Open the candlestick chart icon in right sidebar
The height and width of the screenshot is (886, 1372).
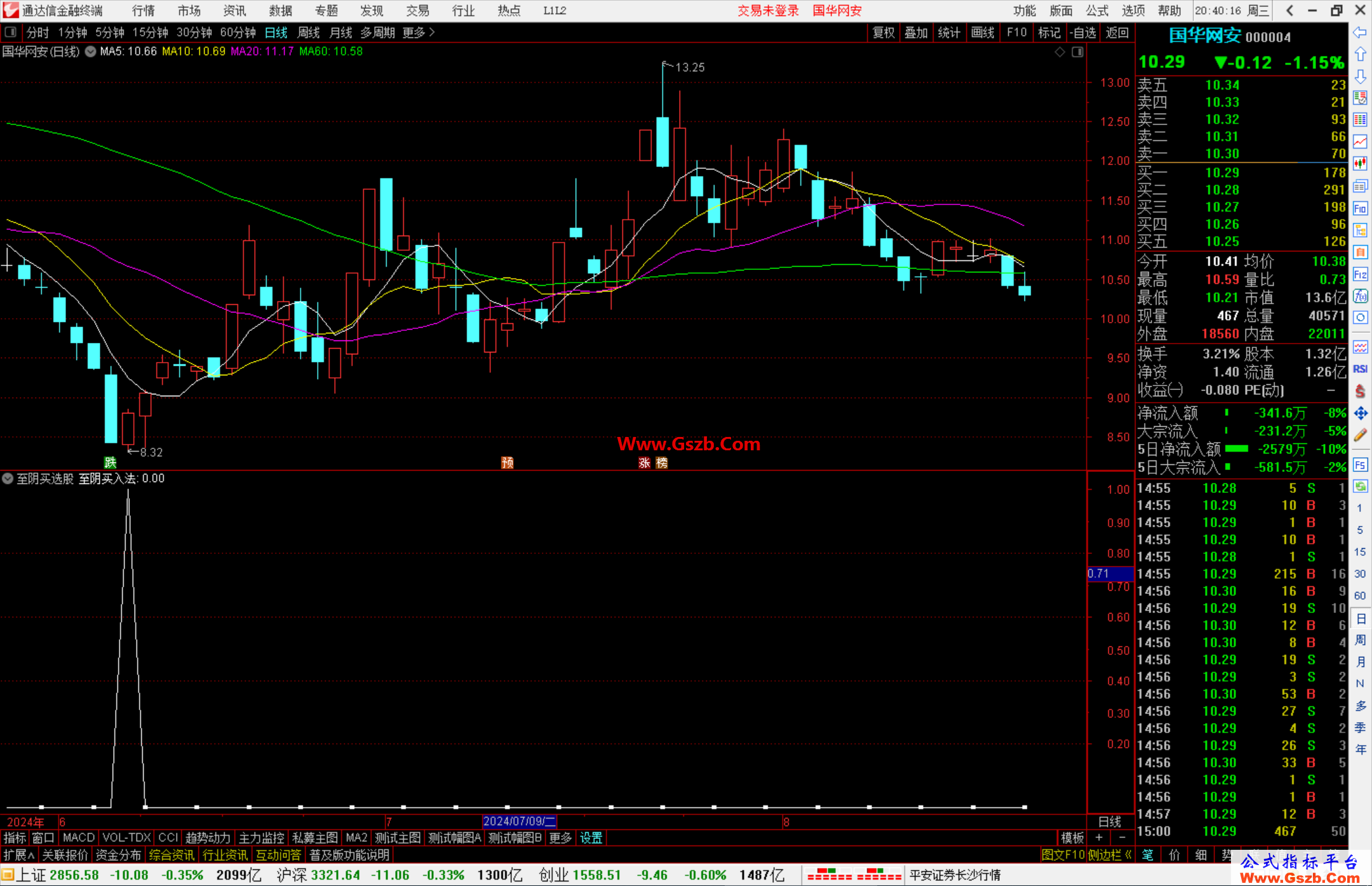(1360, 164)
